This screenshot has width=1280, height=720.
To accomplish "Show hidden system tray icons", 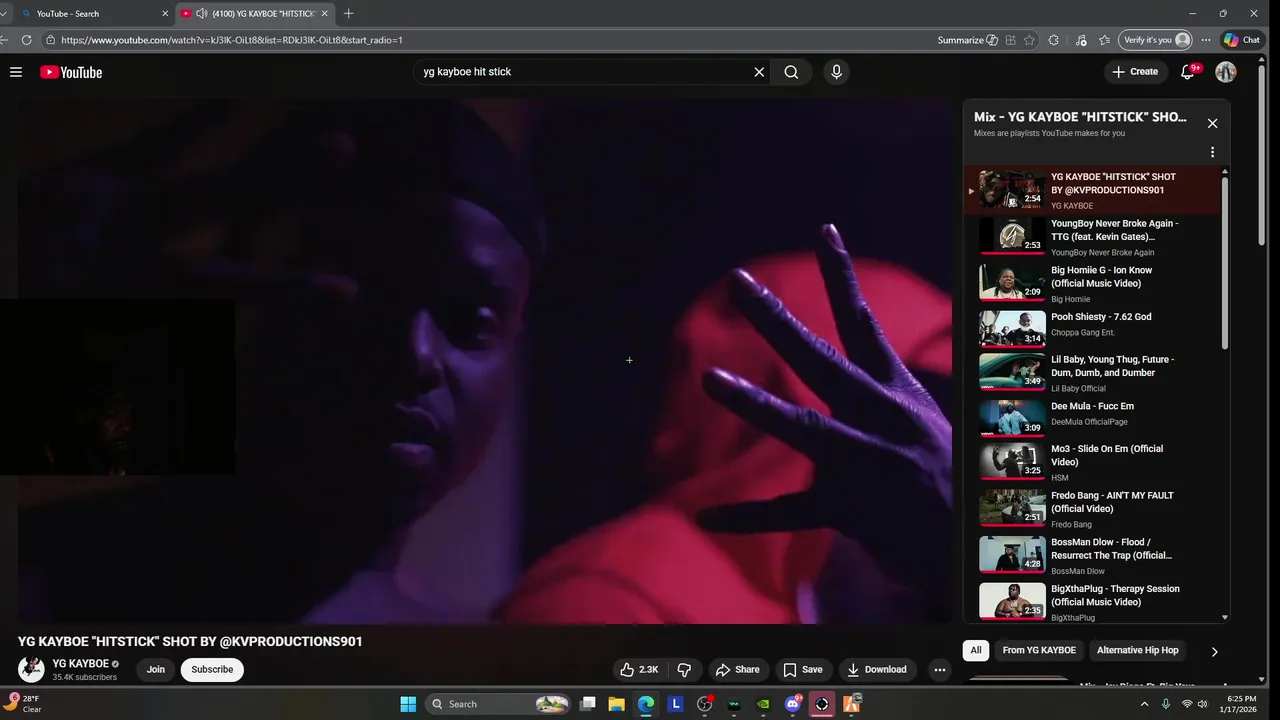I will [x=1145, y=704].
